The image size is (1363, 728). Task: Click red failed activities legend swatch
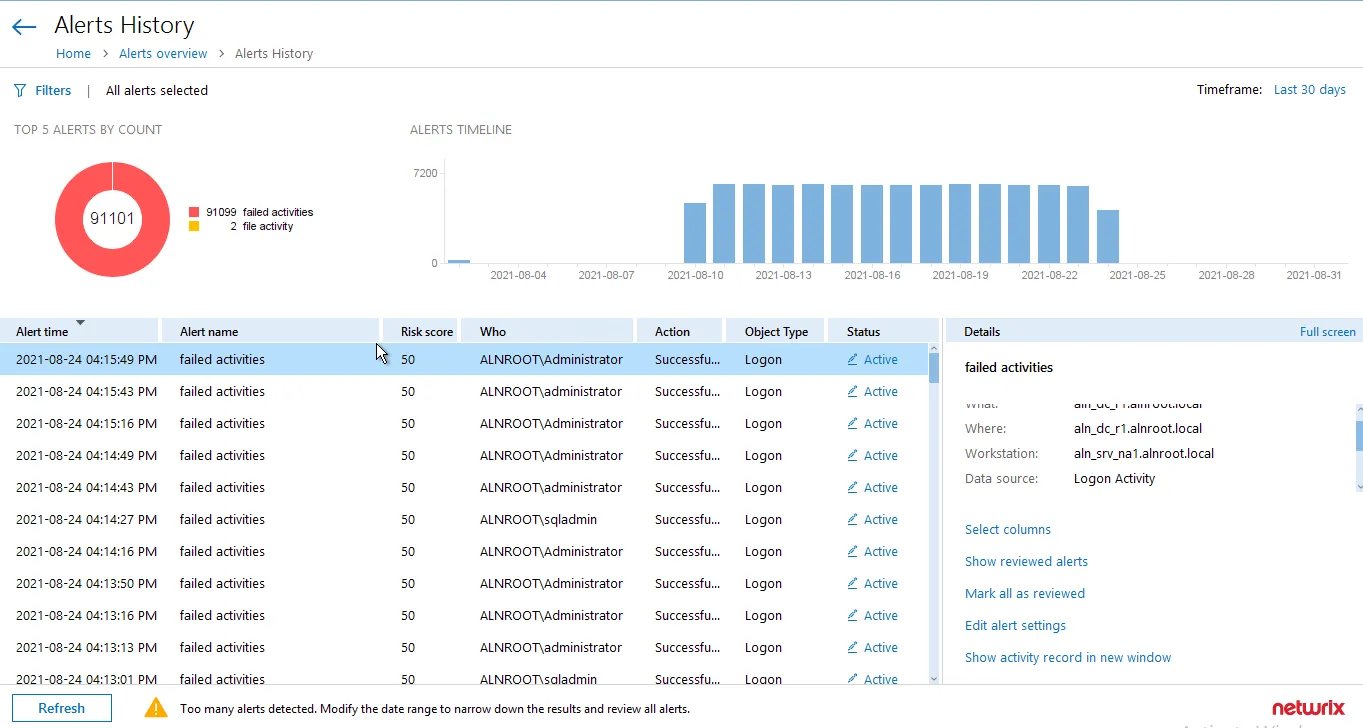coord(194,212)
